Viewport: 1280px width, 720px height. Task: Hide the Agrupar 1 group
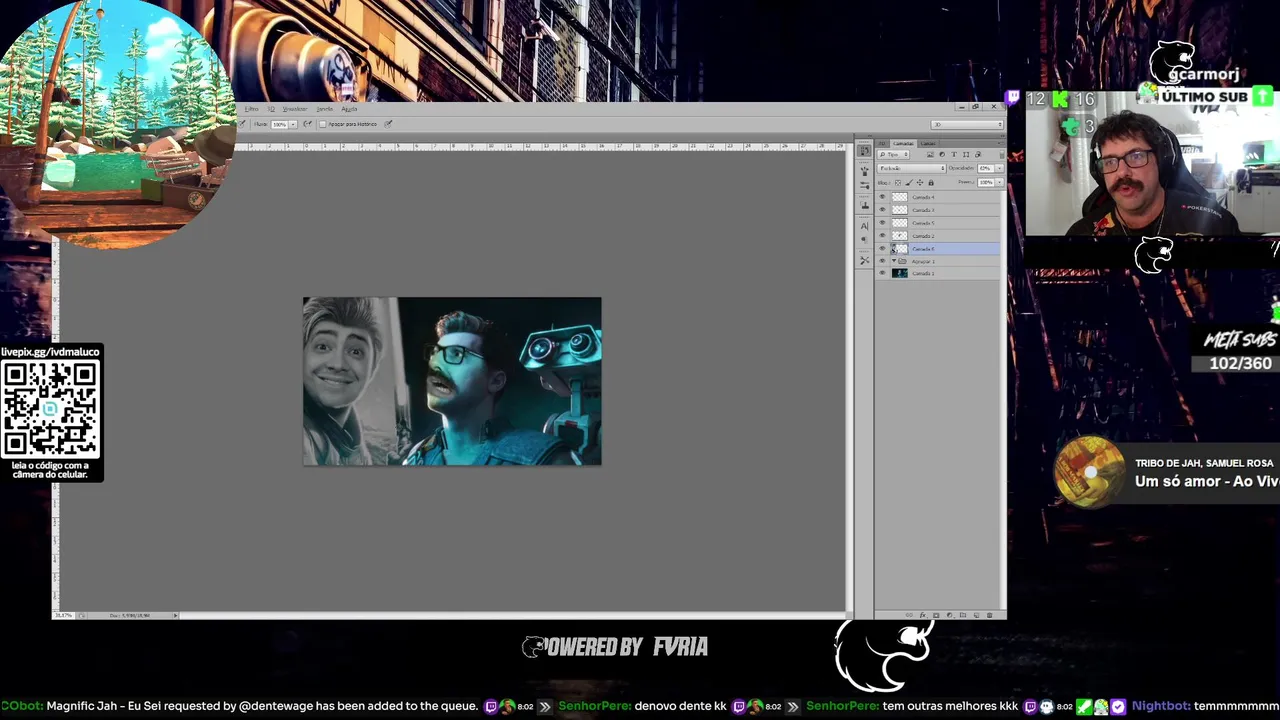click(882, 261)
